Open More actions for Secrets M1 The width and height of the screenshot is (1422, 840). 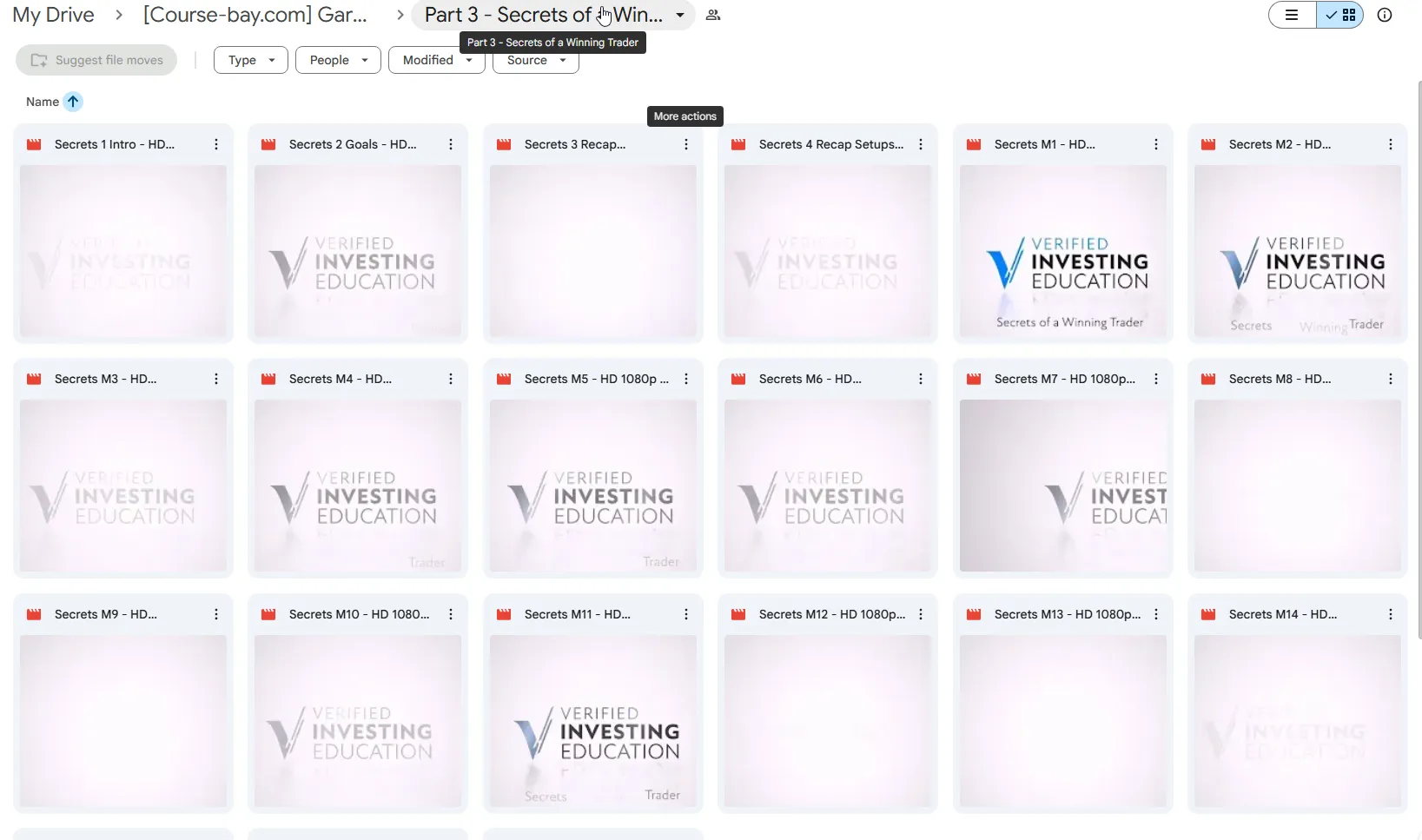click(x=1156, y=144)
